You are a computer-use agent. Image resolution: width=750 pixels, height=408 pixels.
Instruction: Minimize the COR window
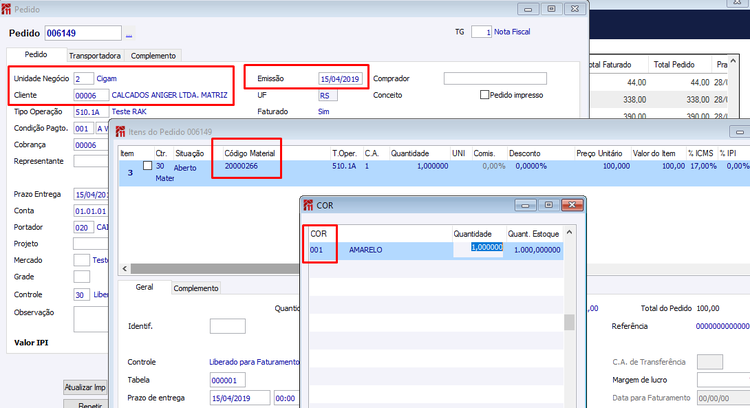pos(525,205)
